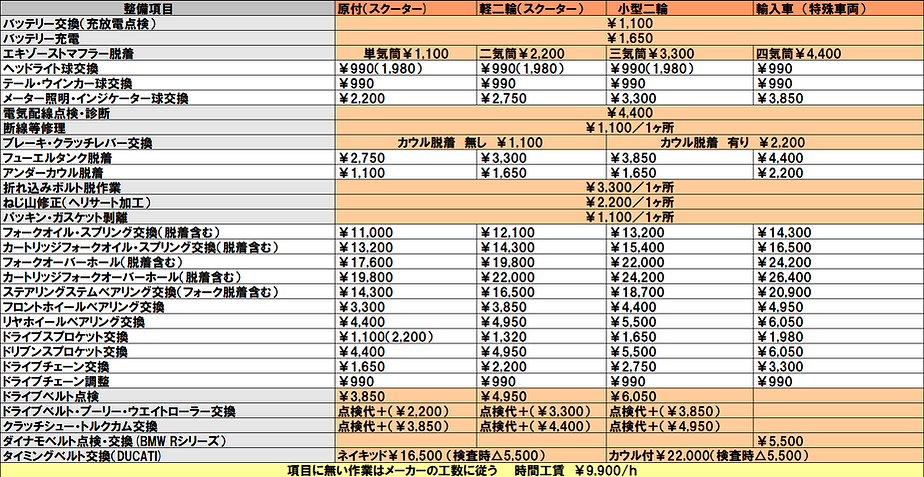Screen dimensions: 924x477
Task: Select the フロントホイールベアリング交換 row label
Action: (167, 307)
